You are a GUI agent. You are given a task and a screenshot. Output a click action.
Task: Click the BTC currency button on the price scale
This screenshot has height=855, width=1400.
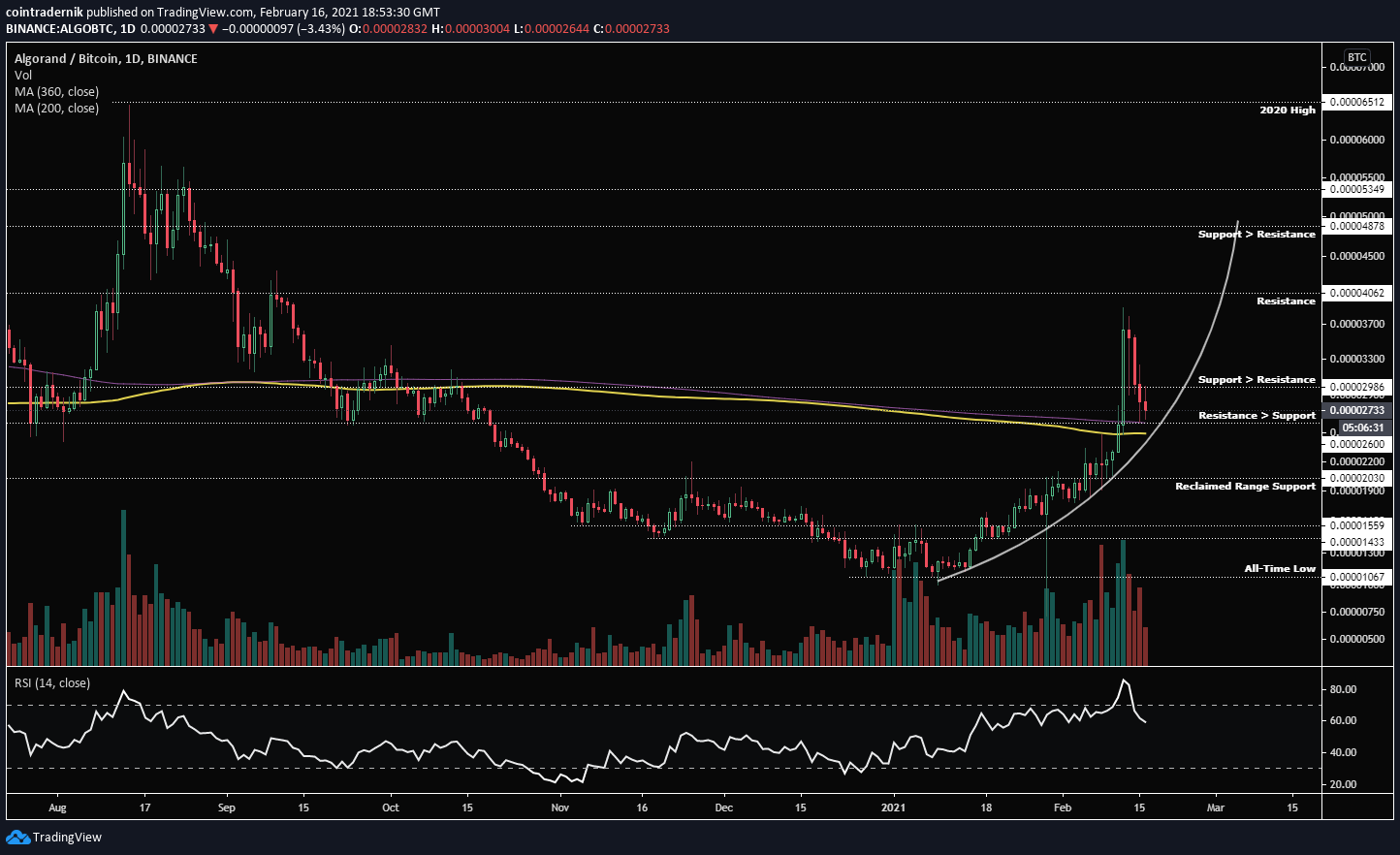click(1355, 56)
